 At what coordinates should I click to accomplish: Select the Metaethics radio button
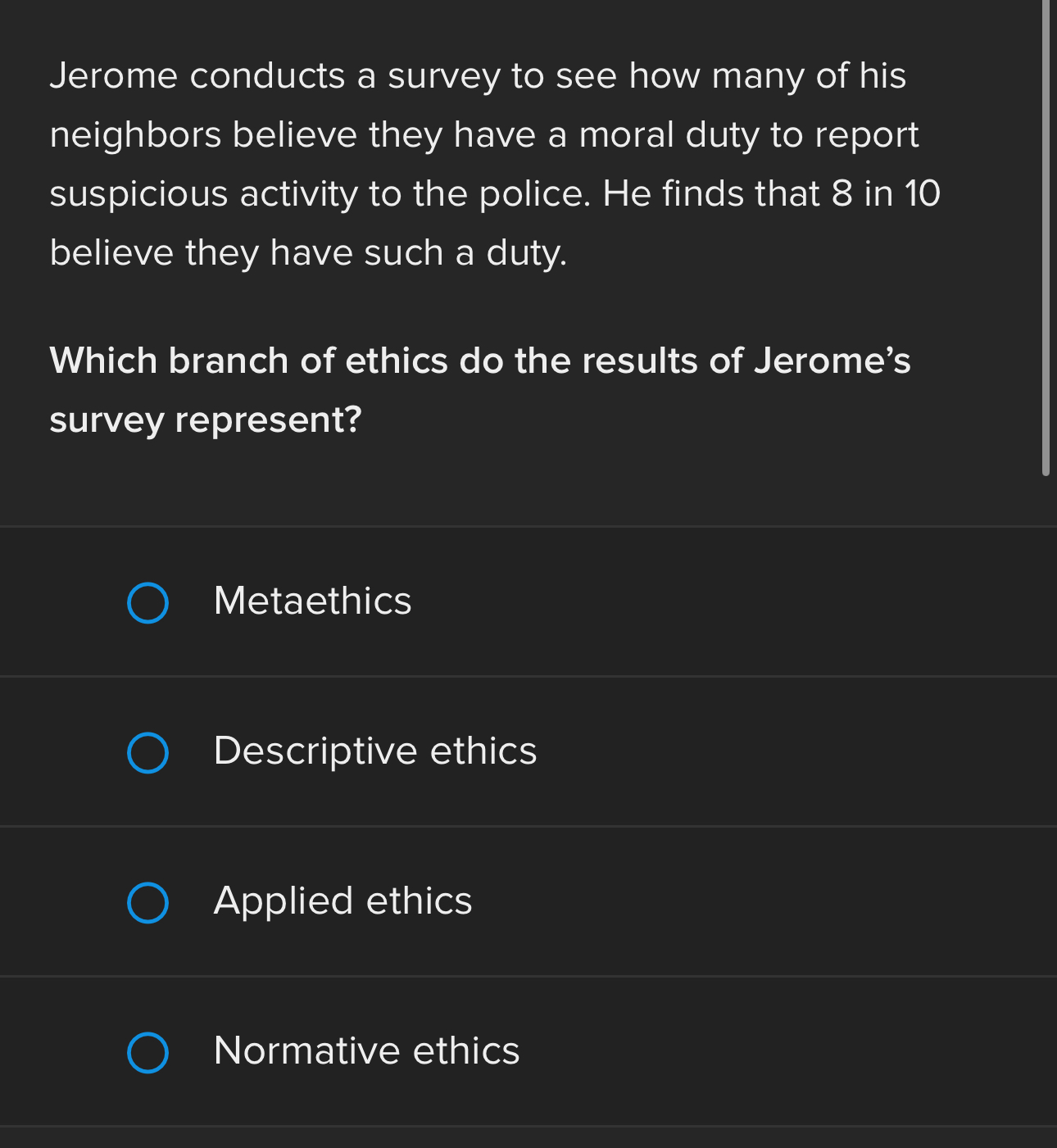coord(148,604)
